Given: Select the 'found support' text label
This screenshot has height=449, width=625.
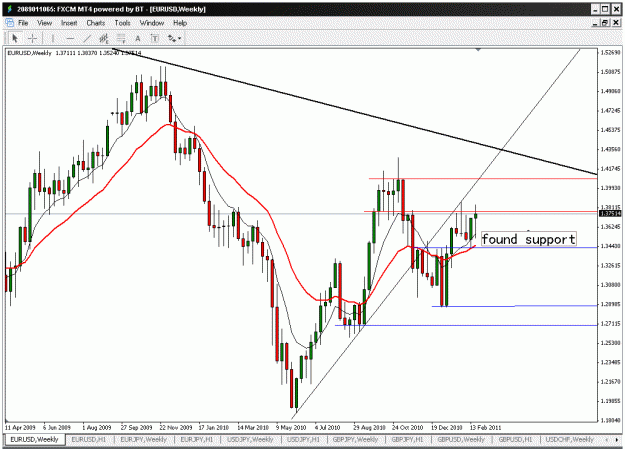Looking at the screenshot, I should (x=529, y=239).
